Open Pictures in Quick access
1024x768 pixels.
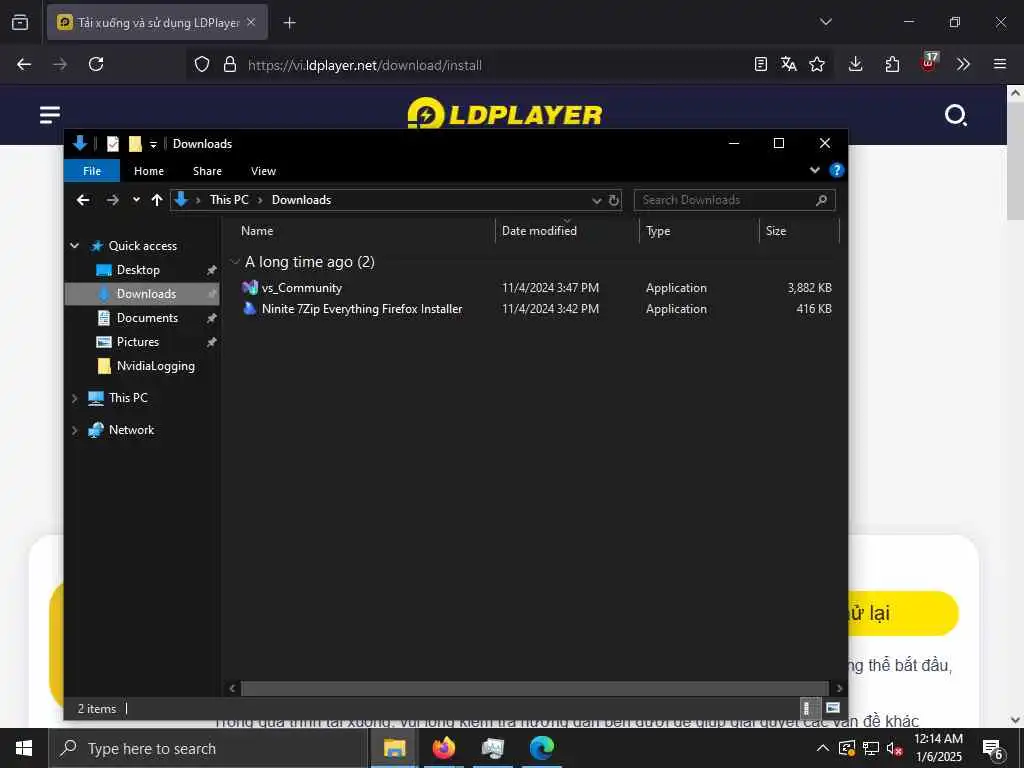point(137,342)
